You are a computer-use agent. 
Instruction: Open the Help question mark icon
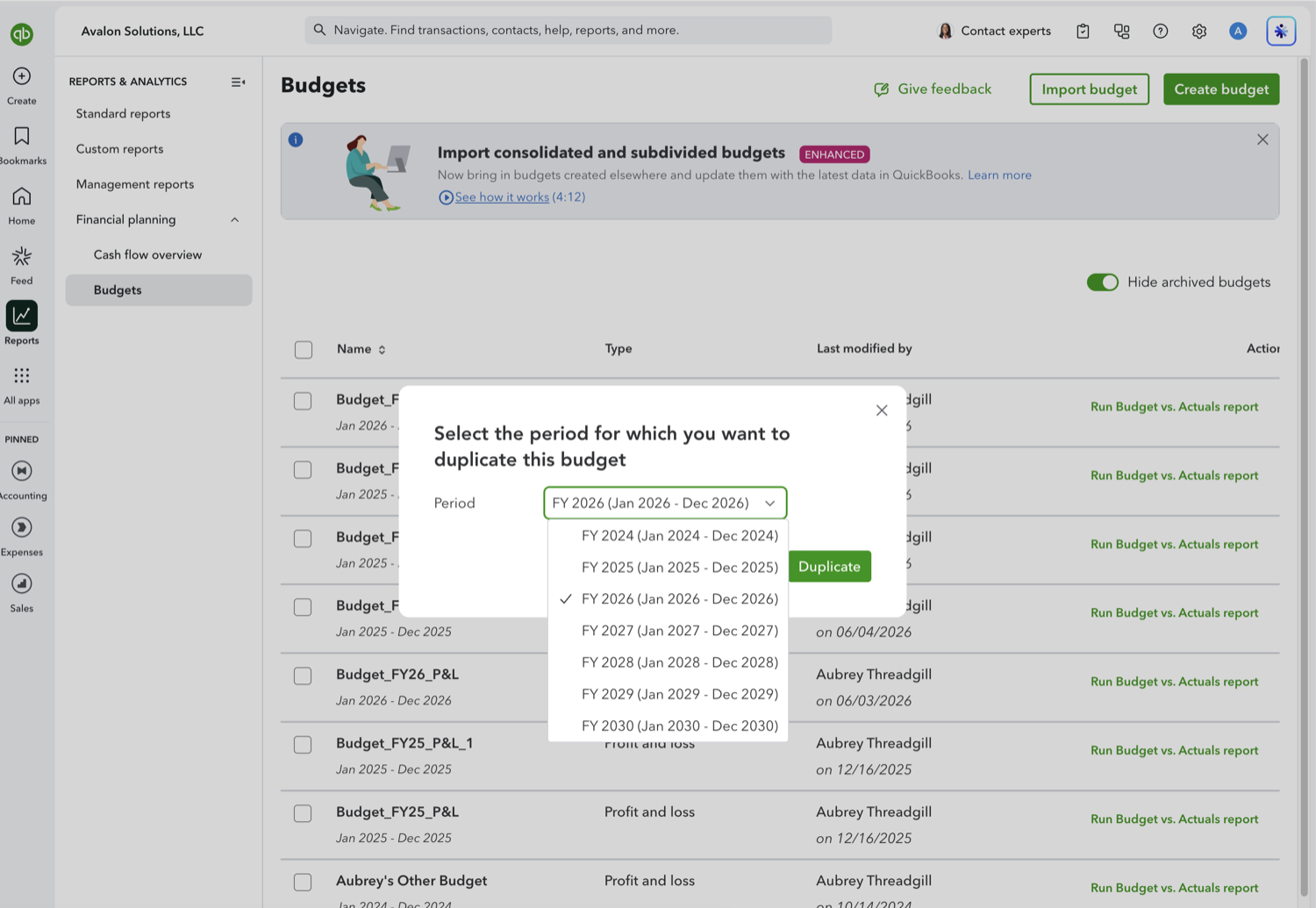click(1161, 31)
